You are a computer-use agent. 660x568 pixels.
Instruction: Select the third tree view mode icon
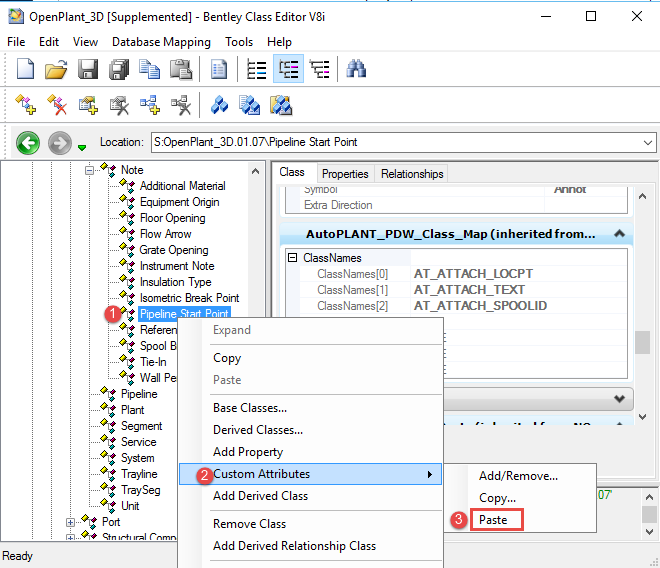pos(319,69)
